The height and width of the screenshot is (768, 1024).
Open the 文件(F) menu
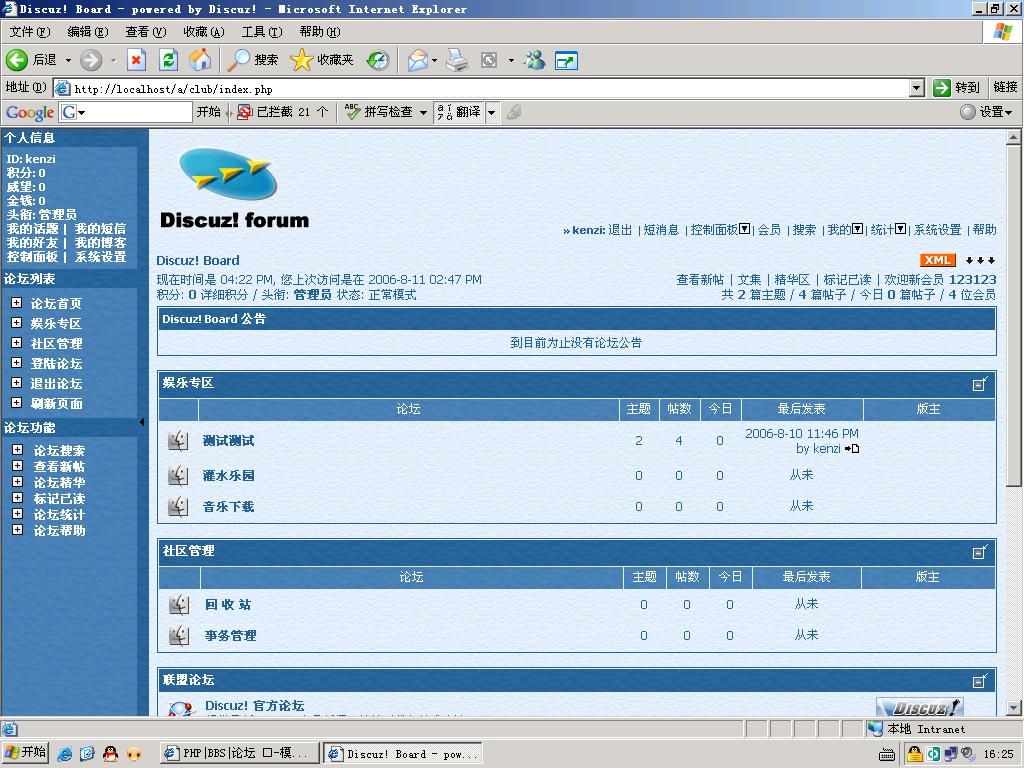click(x=30, y=31)
